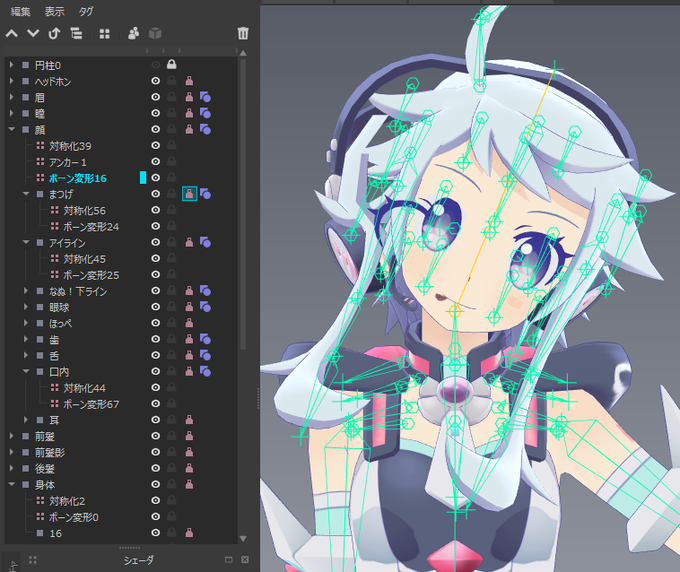
Task: Select the ボーン変形67 item
Action: [91, 404]
